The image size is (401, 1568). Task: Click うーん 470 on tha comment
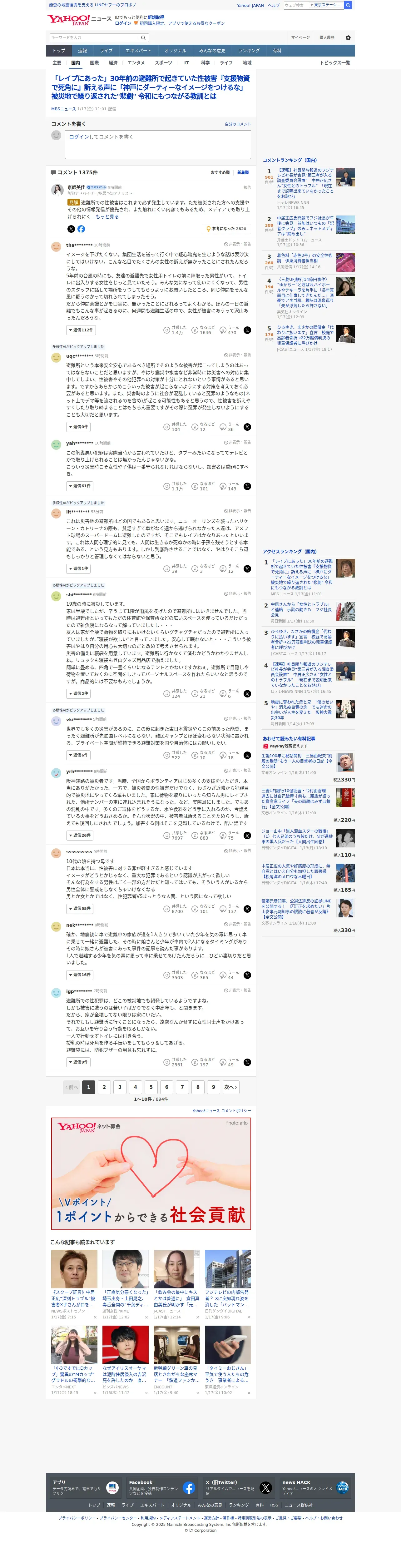click(230, 330)
